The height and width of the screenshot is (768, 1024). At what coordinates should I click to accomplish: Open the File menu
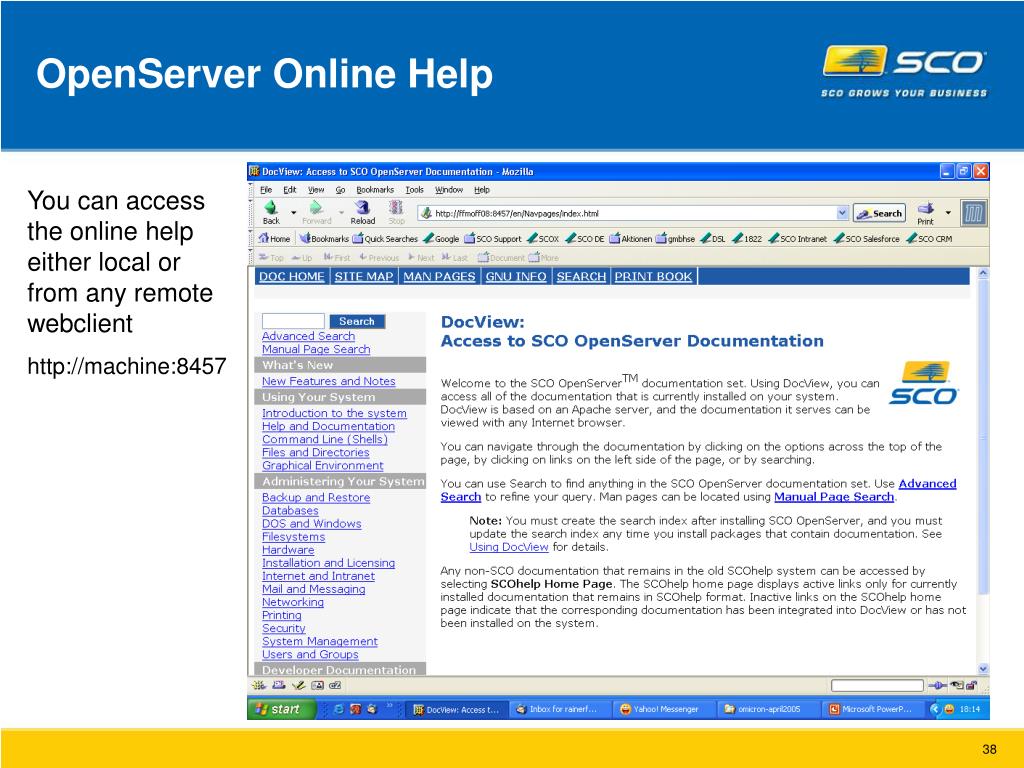[x=266, y=190]
